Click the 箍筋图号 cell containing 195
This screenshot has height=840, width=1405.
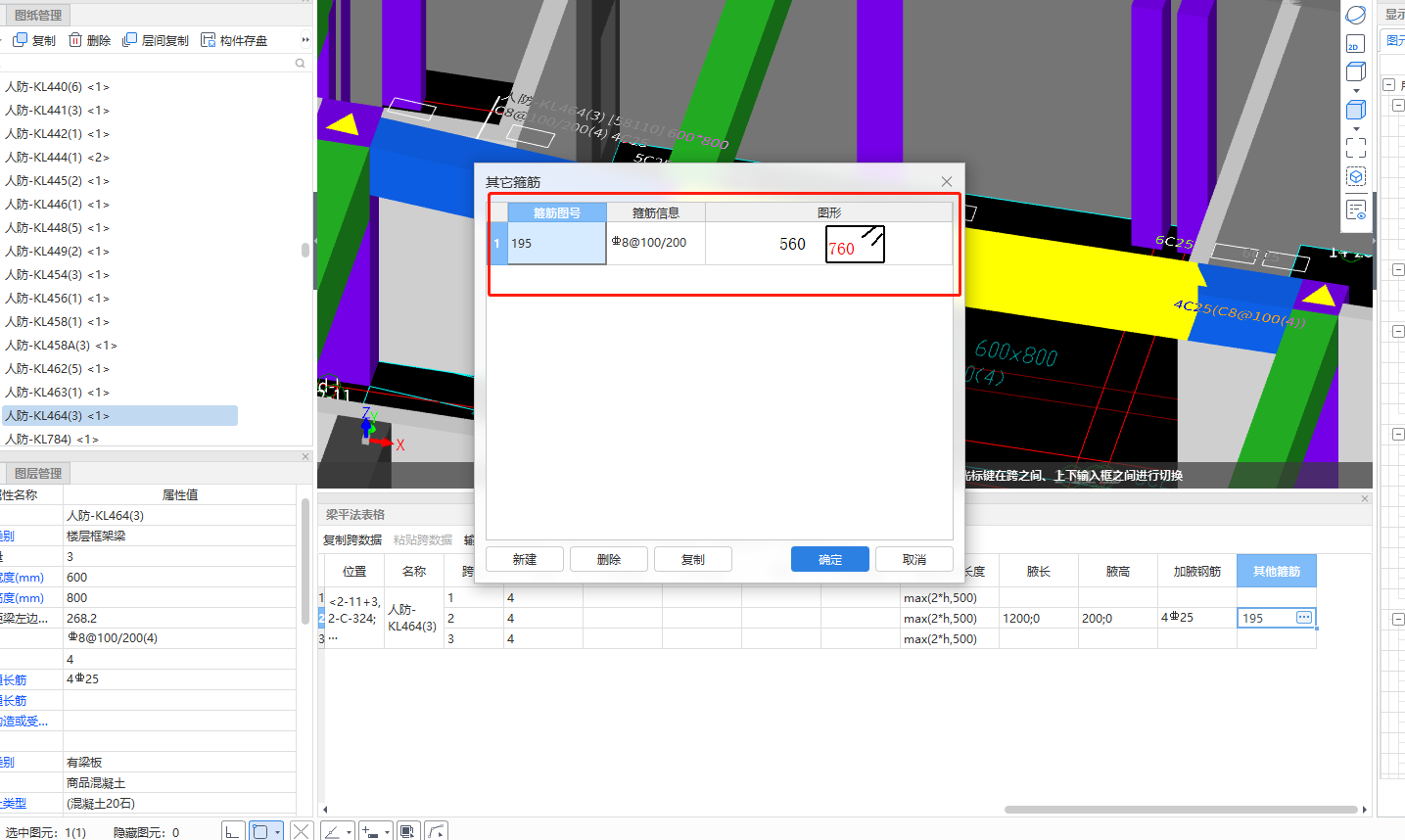pyautogui.click(x=557, y=243)
